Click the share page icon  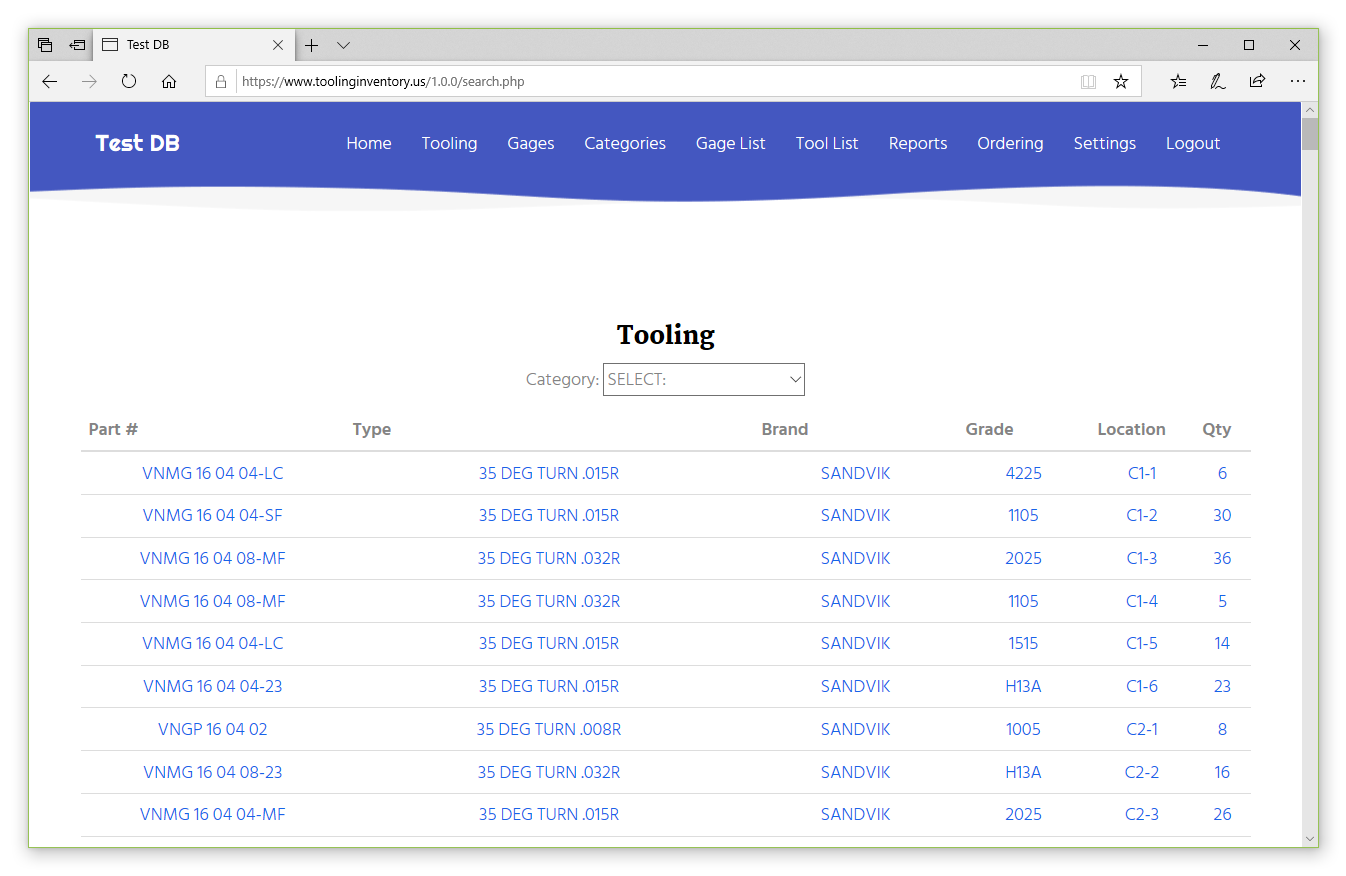point(1257,82)
